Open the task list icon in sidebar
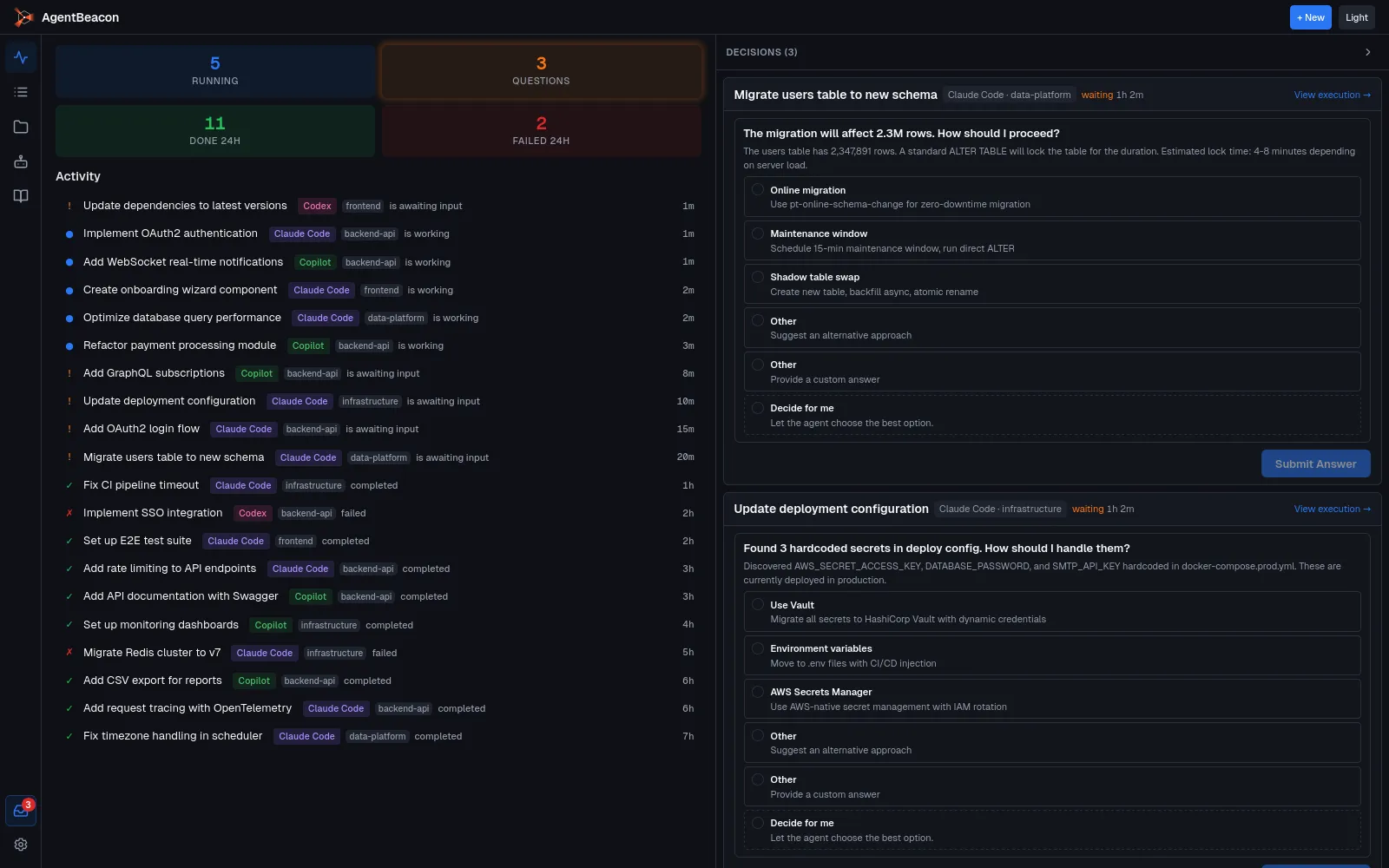The width and height of the screenshot is (1389, 868). tap(21, 92)
